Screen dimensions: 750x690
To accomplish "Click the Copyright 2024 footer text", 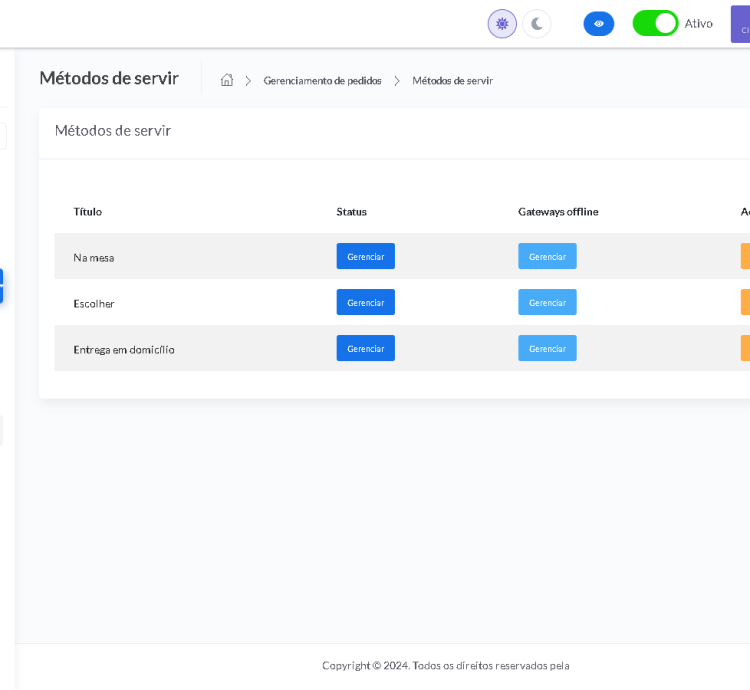I will point(445,666).
